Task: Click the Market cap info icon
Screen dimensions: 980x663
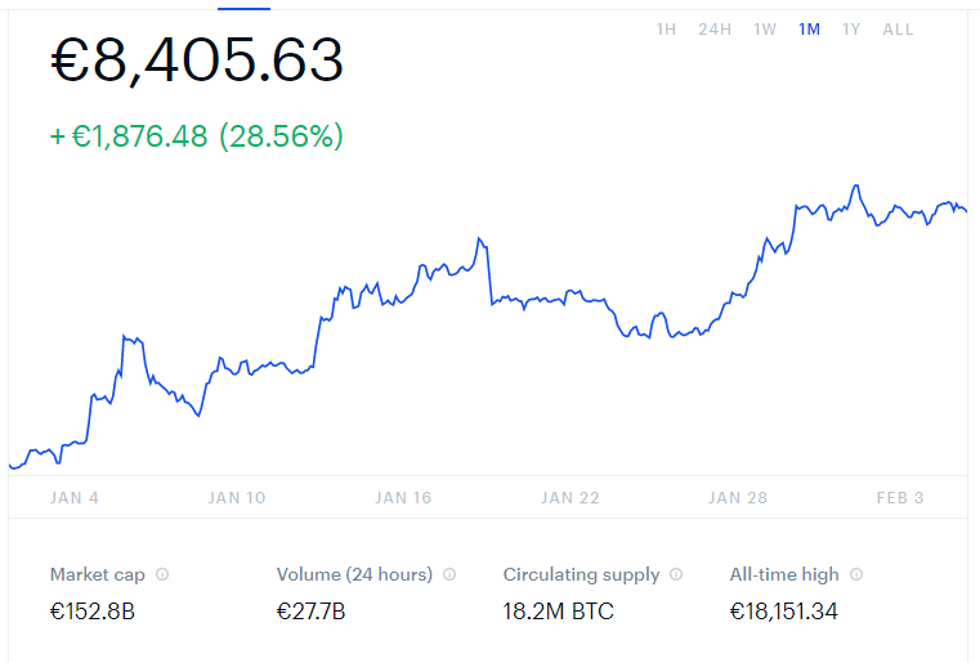Action: coord(162,575)
